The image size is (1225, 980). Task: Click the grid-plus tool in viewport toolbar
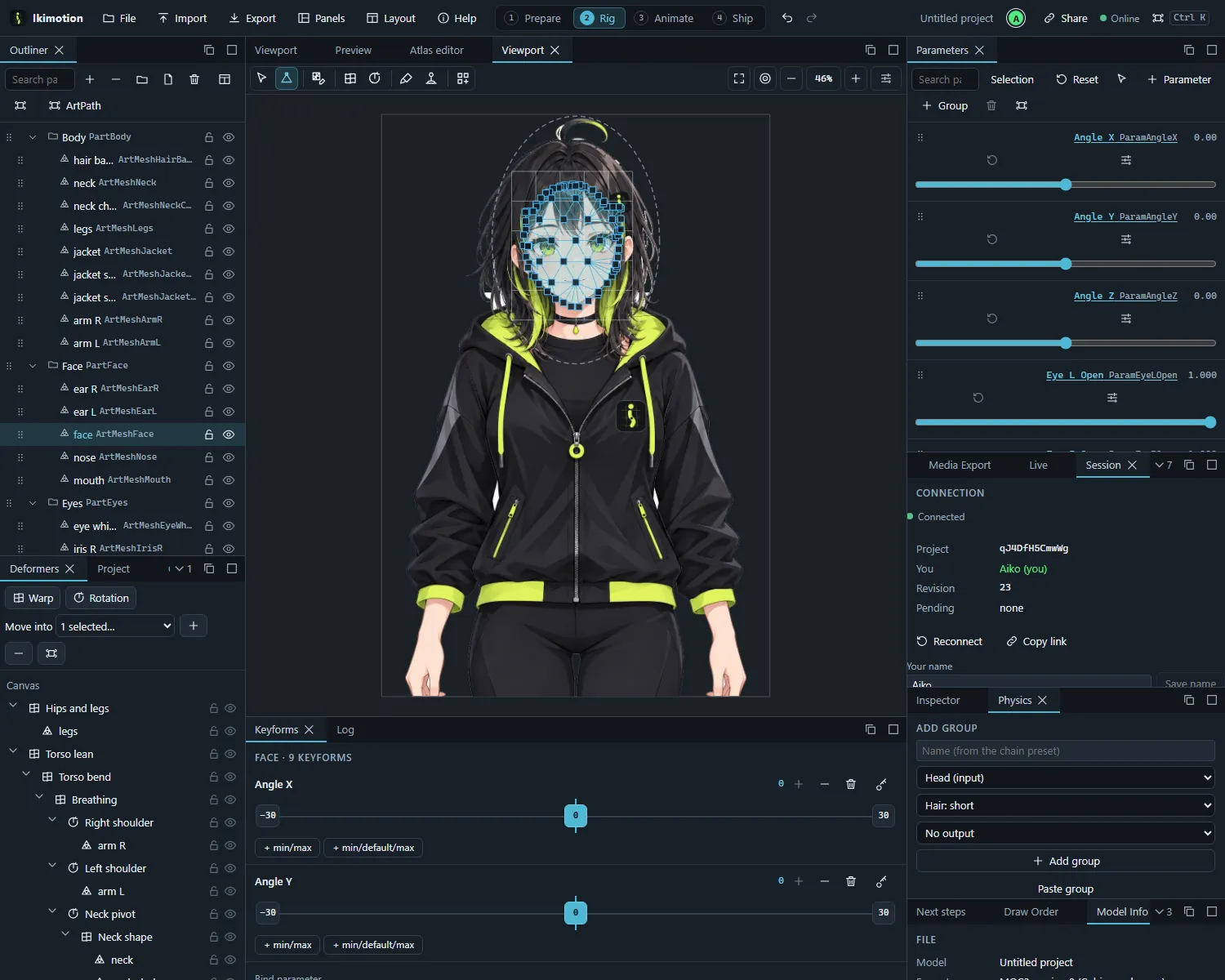click(463, 78)
